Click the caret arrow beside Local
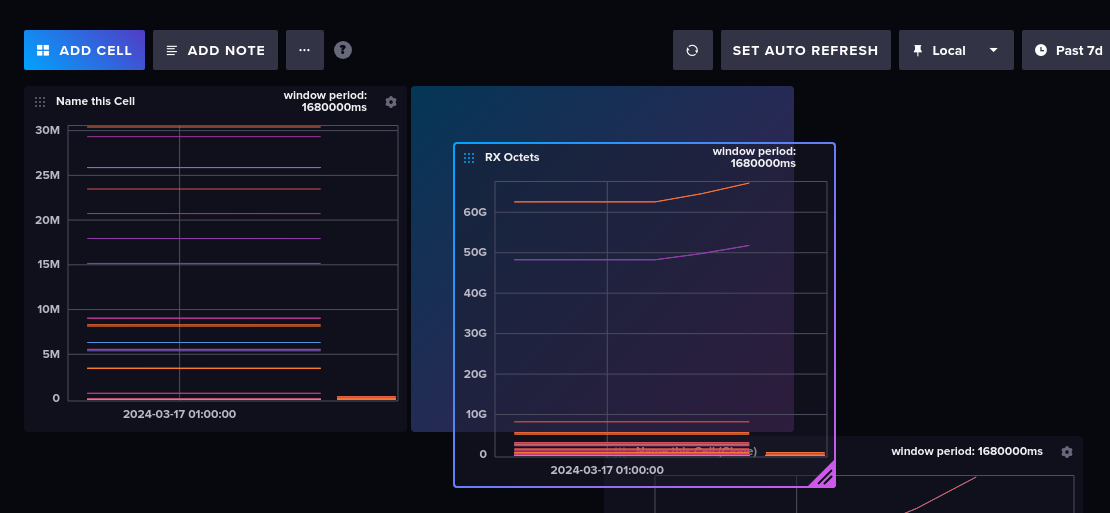This screenshot has width=1110, height=513. (993, 50)
